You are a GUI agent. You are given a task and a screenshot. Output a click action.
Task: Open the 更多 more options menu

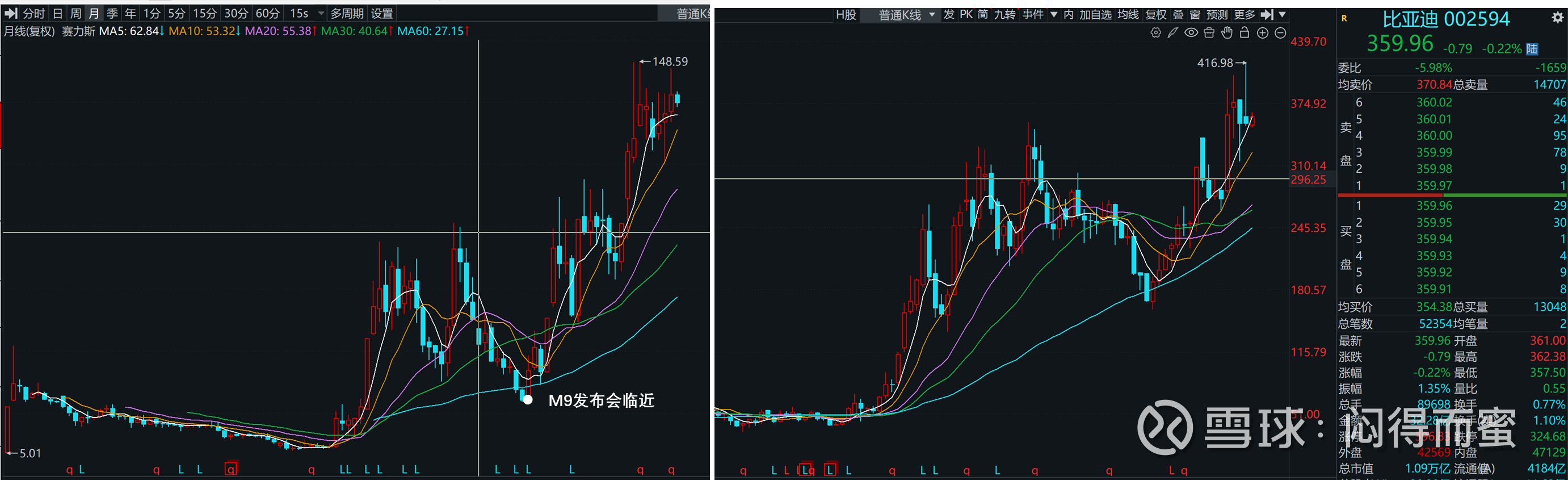[x=1244, y=14]
